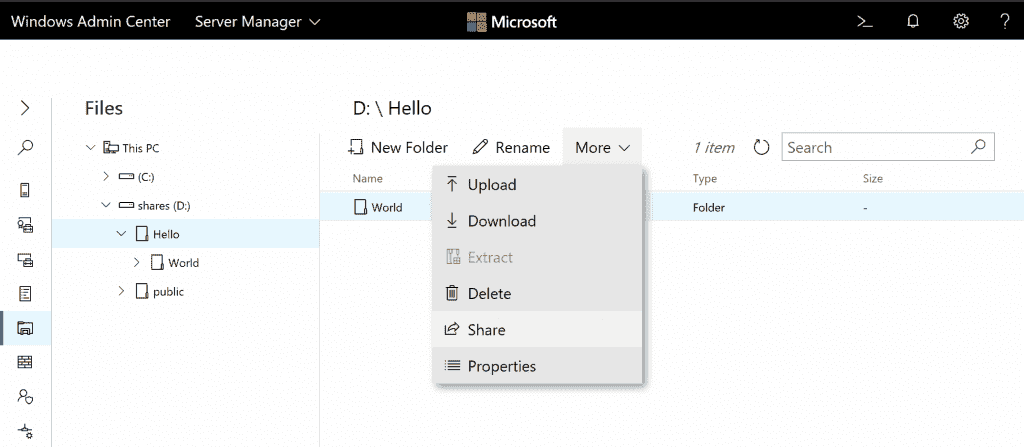Sort by the Type column header
The image size is (1024, 447).
coord(705,178)
